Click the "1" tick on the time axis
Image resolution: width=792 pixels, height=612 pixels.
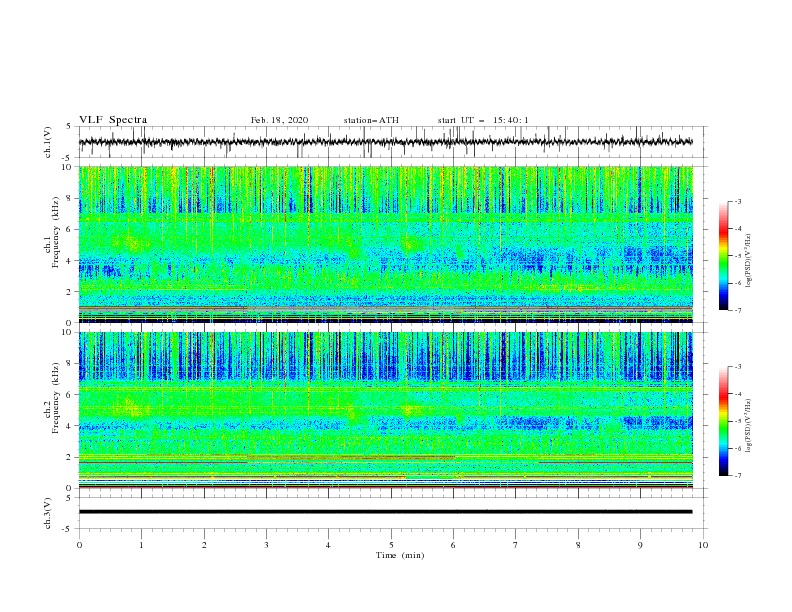pos(141,545)
